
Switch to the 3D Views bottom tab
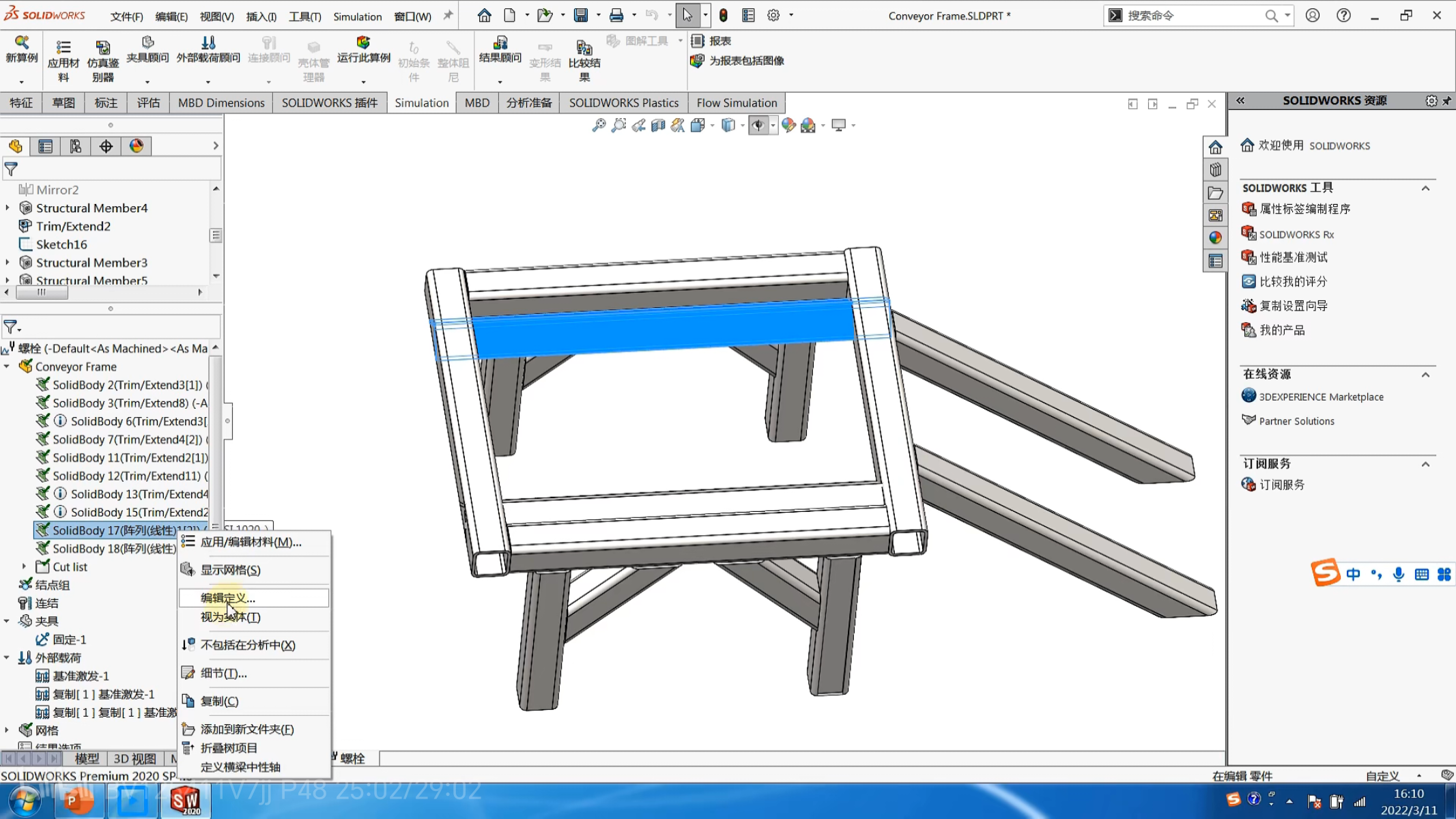tap(134, 759)
